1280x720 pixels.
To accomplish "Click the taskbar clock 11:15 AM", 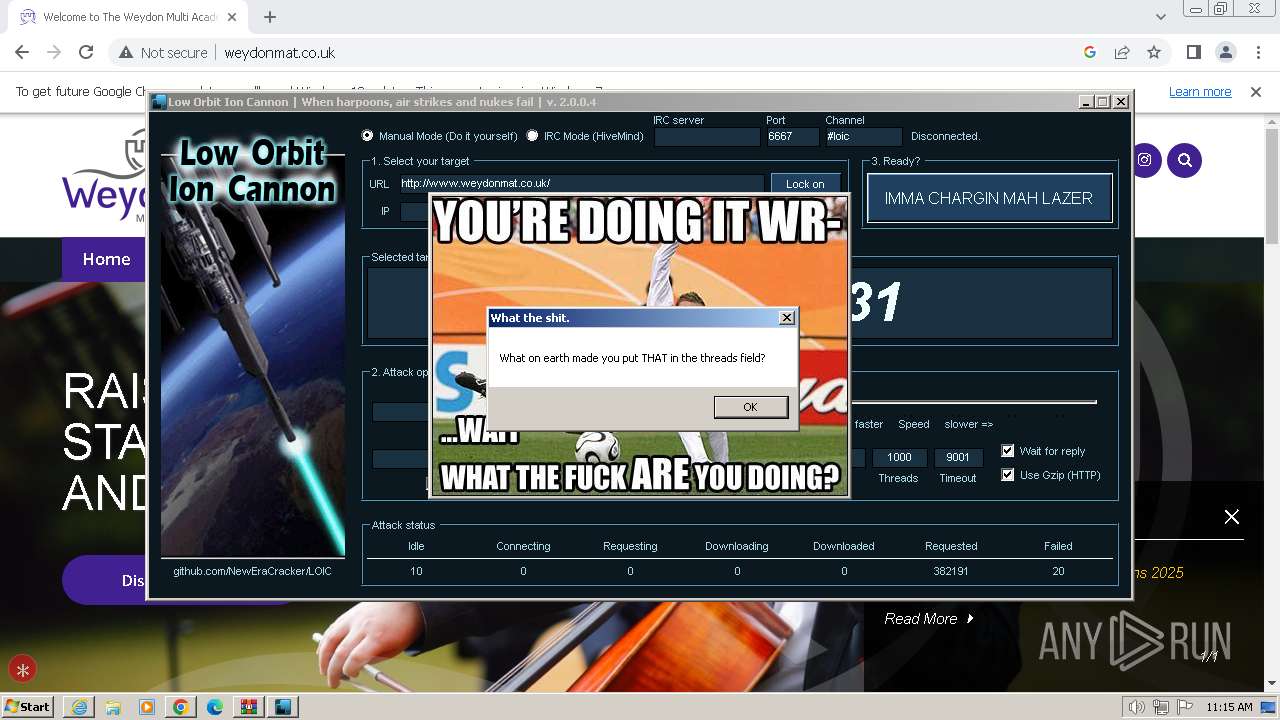I will (1229, 707).
